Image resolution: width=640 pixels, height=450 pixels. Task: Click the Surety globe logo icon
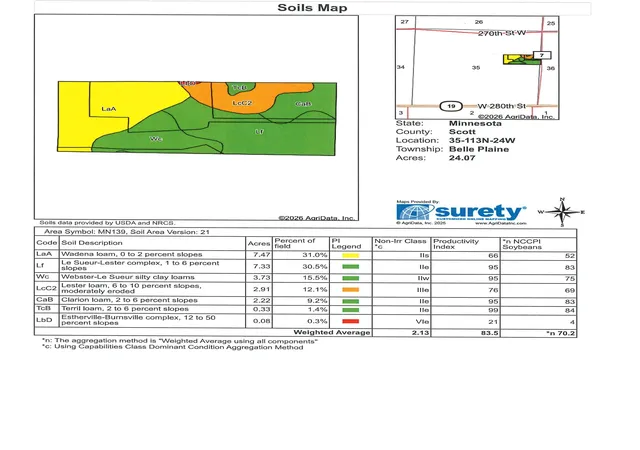click(x=414, y=212)
